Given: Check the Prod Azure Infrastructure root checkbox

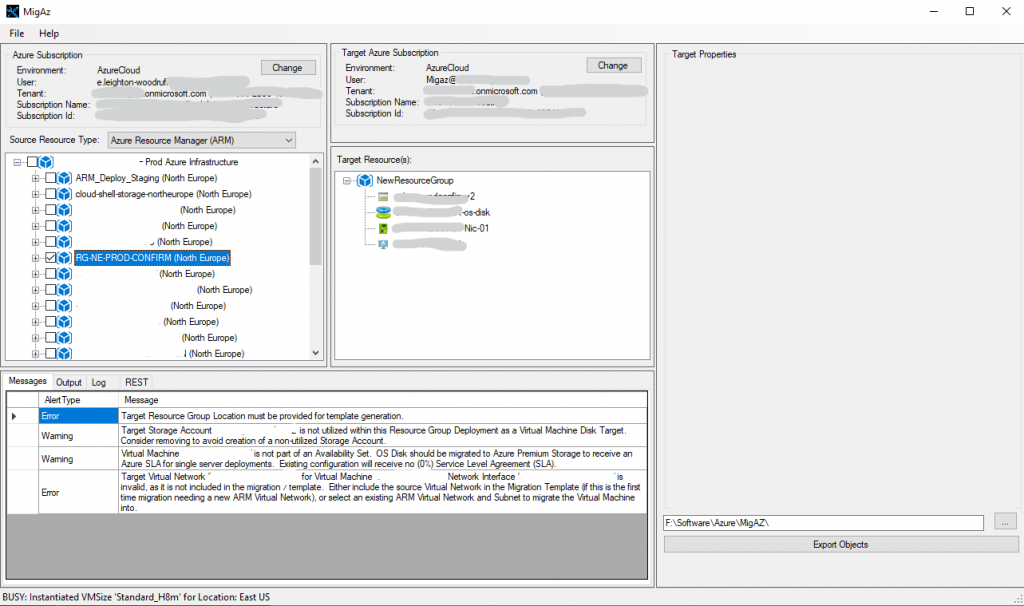Looking at the screenshot, I should (32, 162).
